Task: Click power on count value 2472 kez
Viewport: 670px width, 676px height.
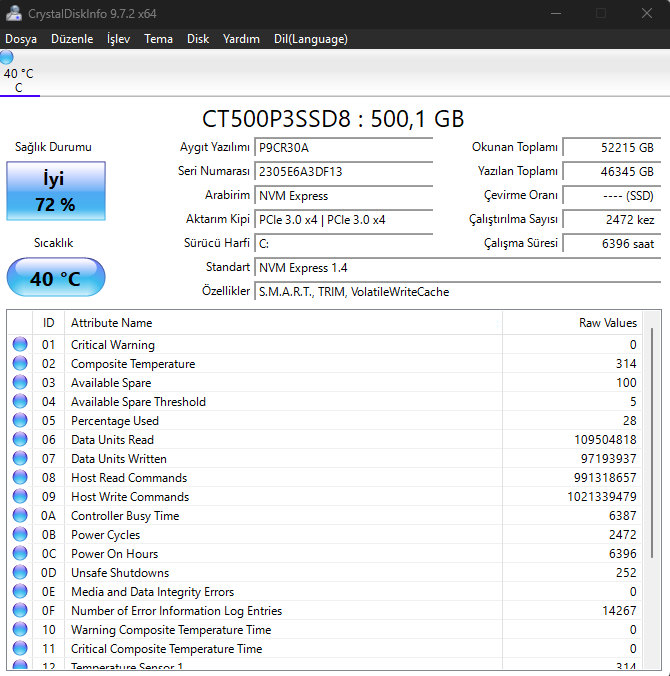Action: [x=612, y=220]
